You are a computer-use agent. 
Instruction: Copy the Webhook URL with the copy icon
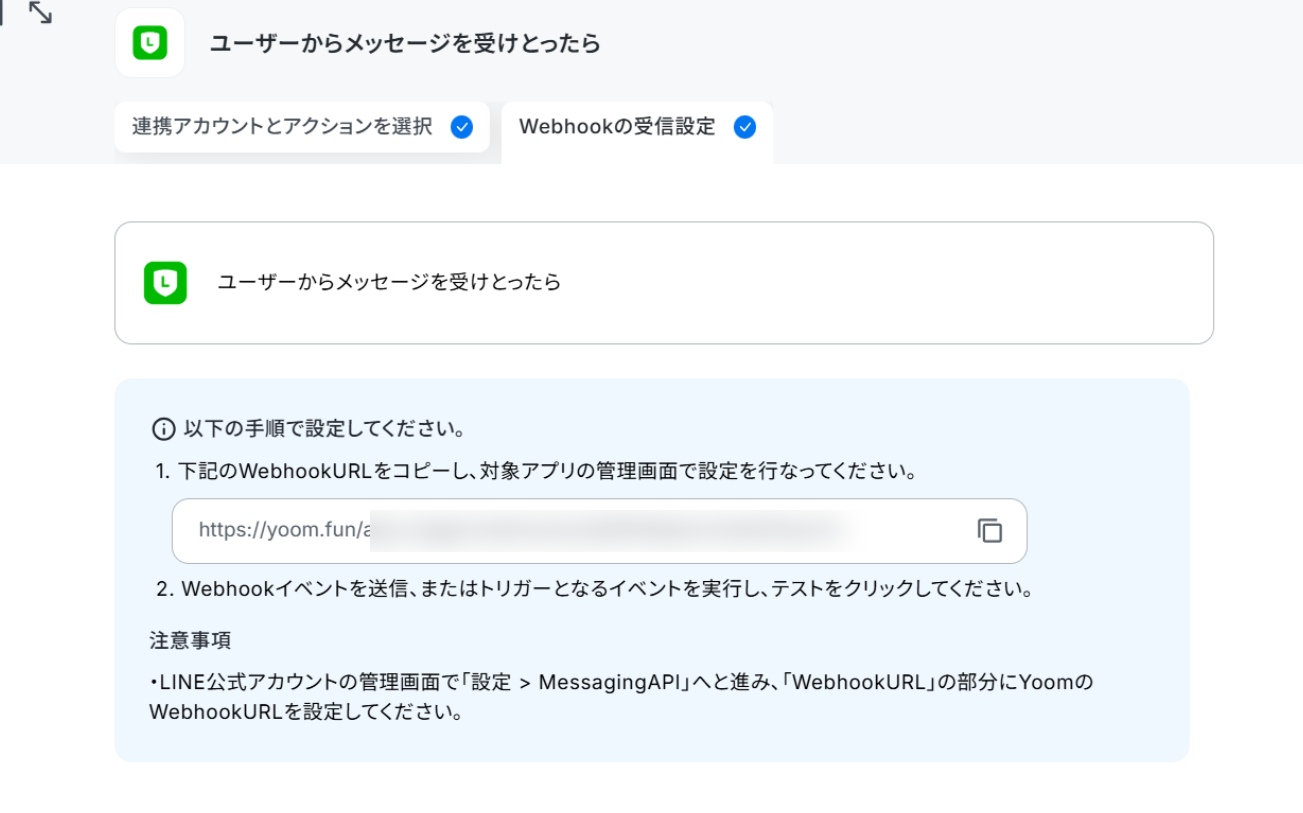989,530
